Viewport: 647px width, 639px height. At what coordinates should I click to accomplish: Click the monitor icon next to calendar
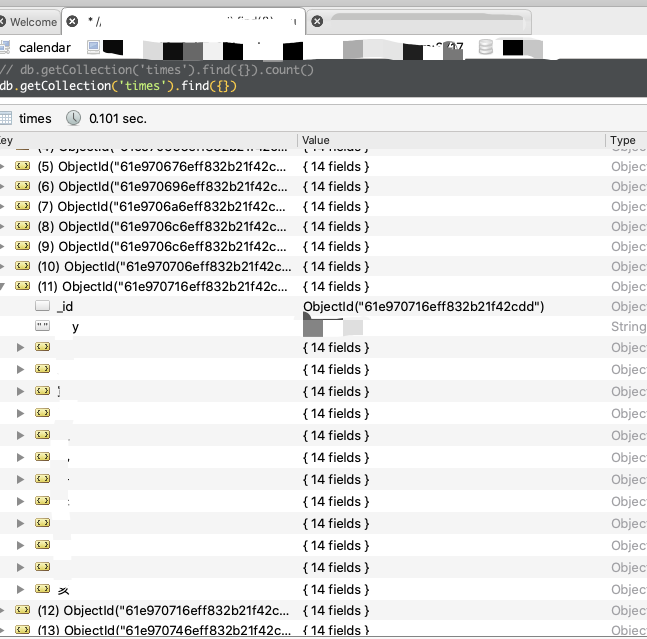[x=93, y=47]
